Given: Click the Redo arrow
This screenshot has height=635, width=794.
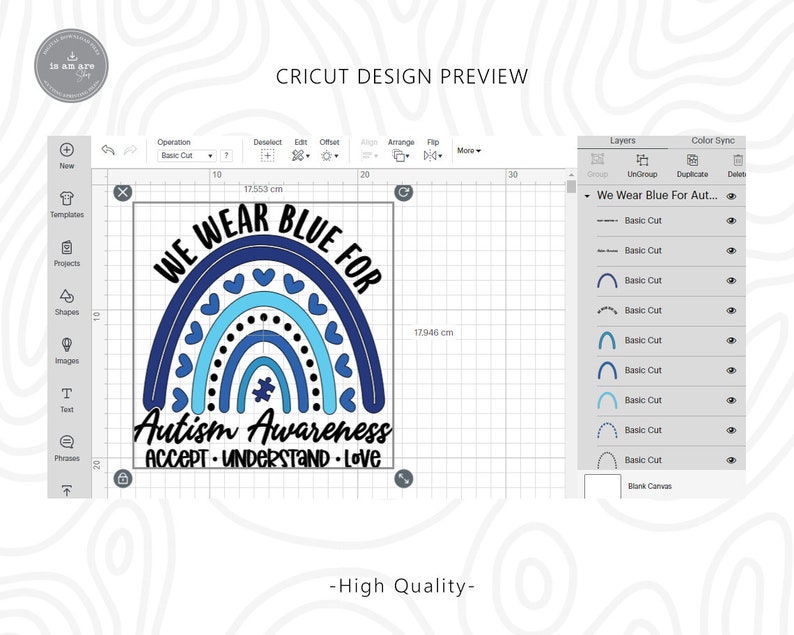Looking at the screenshot, I should 130,150.
